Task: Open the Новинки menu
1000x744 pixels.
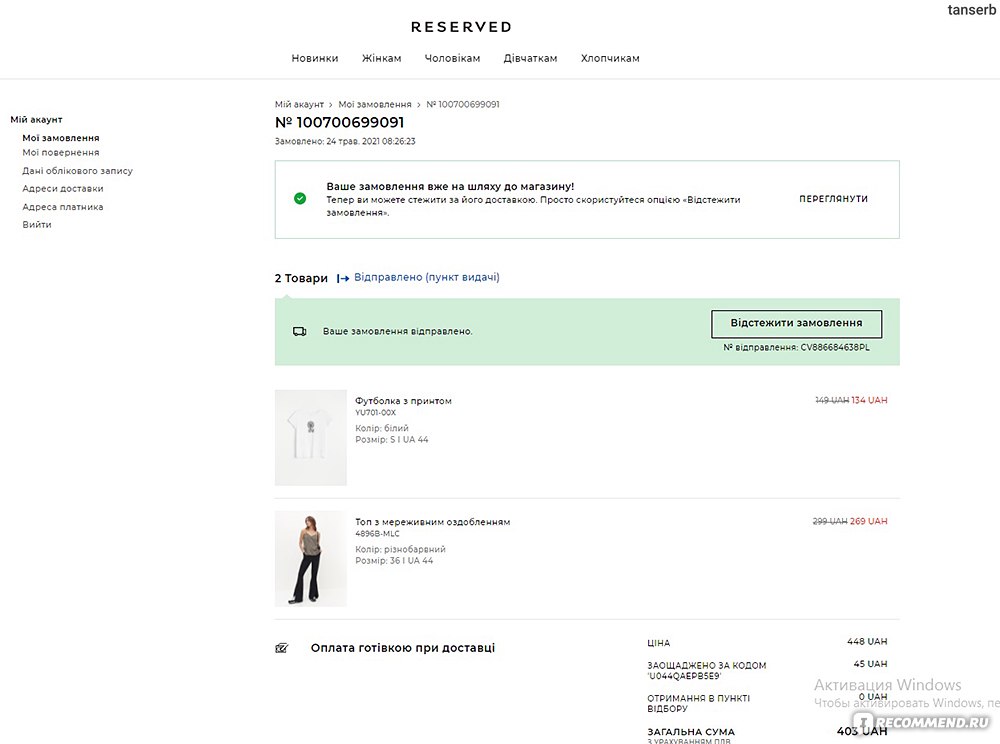Action: tap(315, 58)
